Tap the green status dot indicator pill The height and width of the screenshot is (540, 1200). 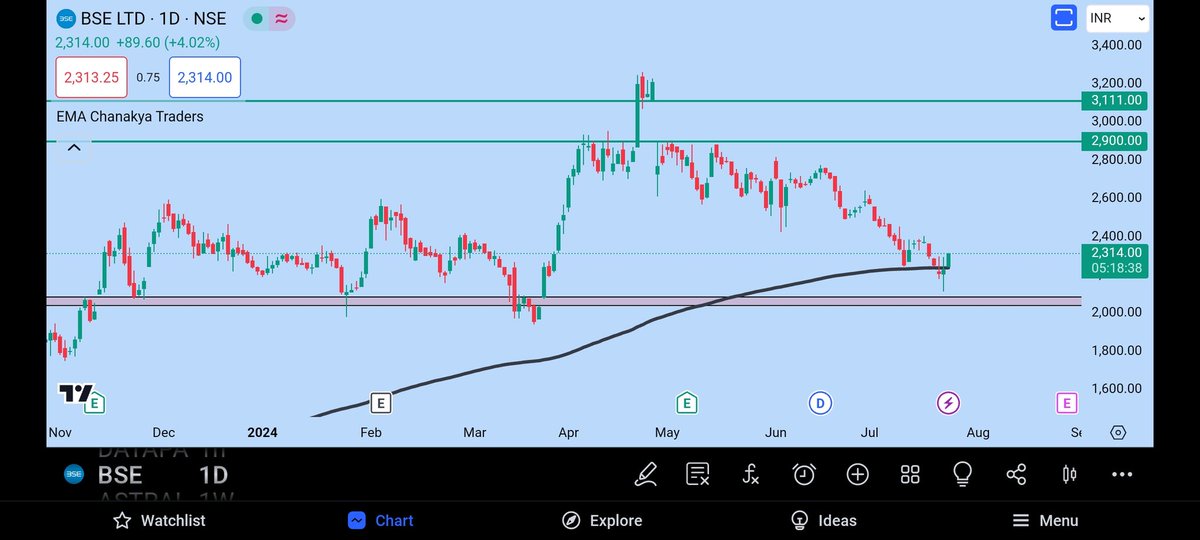coord(256,19)
